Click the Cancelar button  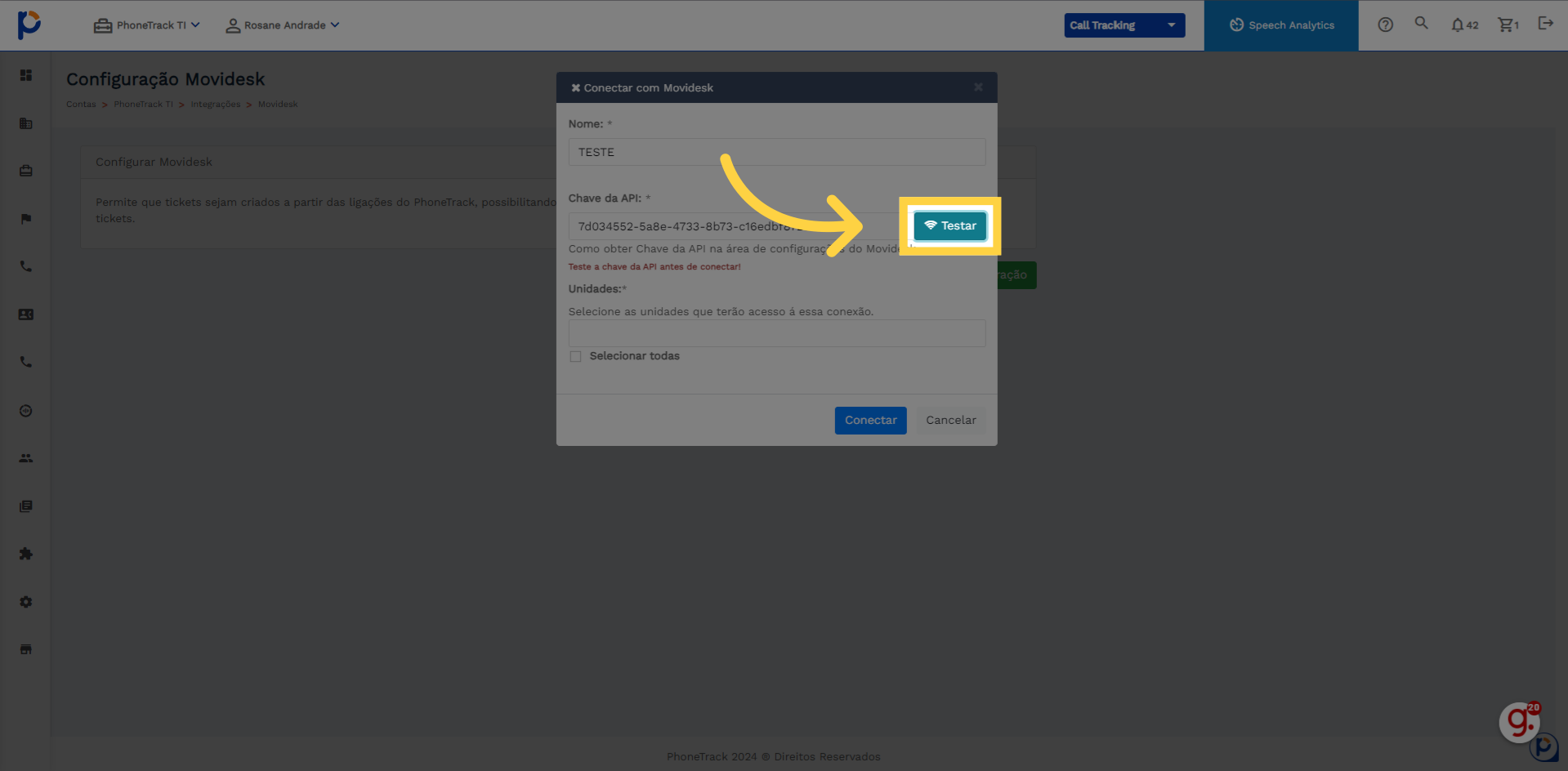click(950, 421)
